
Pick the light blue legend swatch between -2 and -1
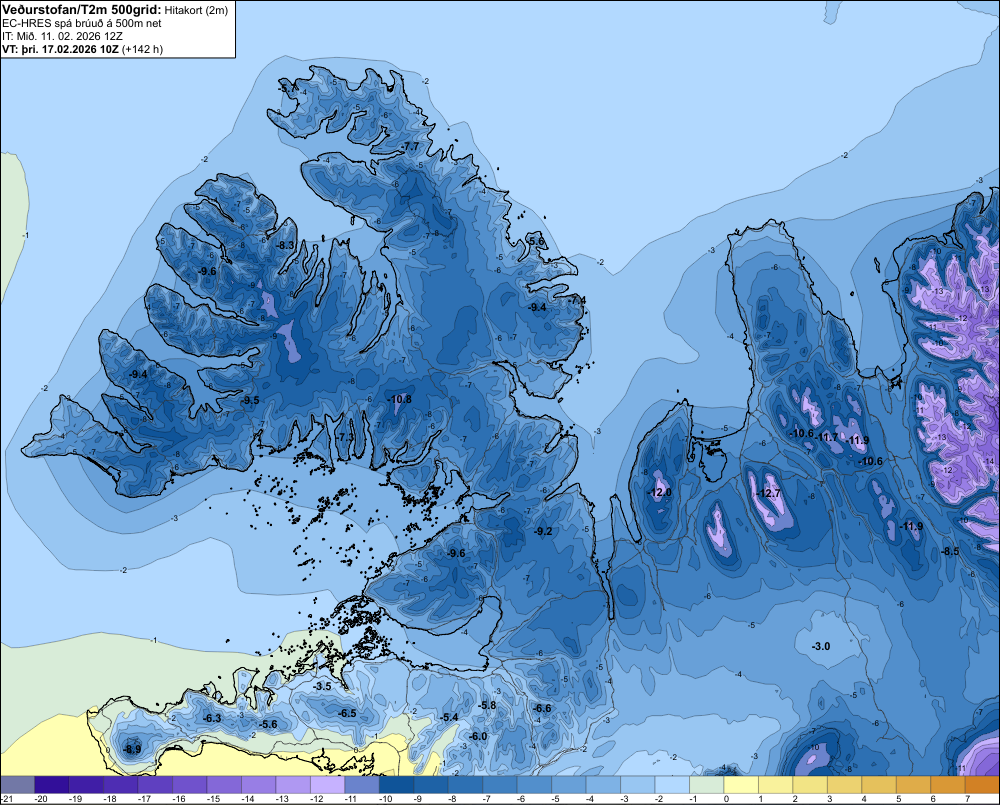pos(672,784)
